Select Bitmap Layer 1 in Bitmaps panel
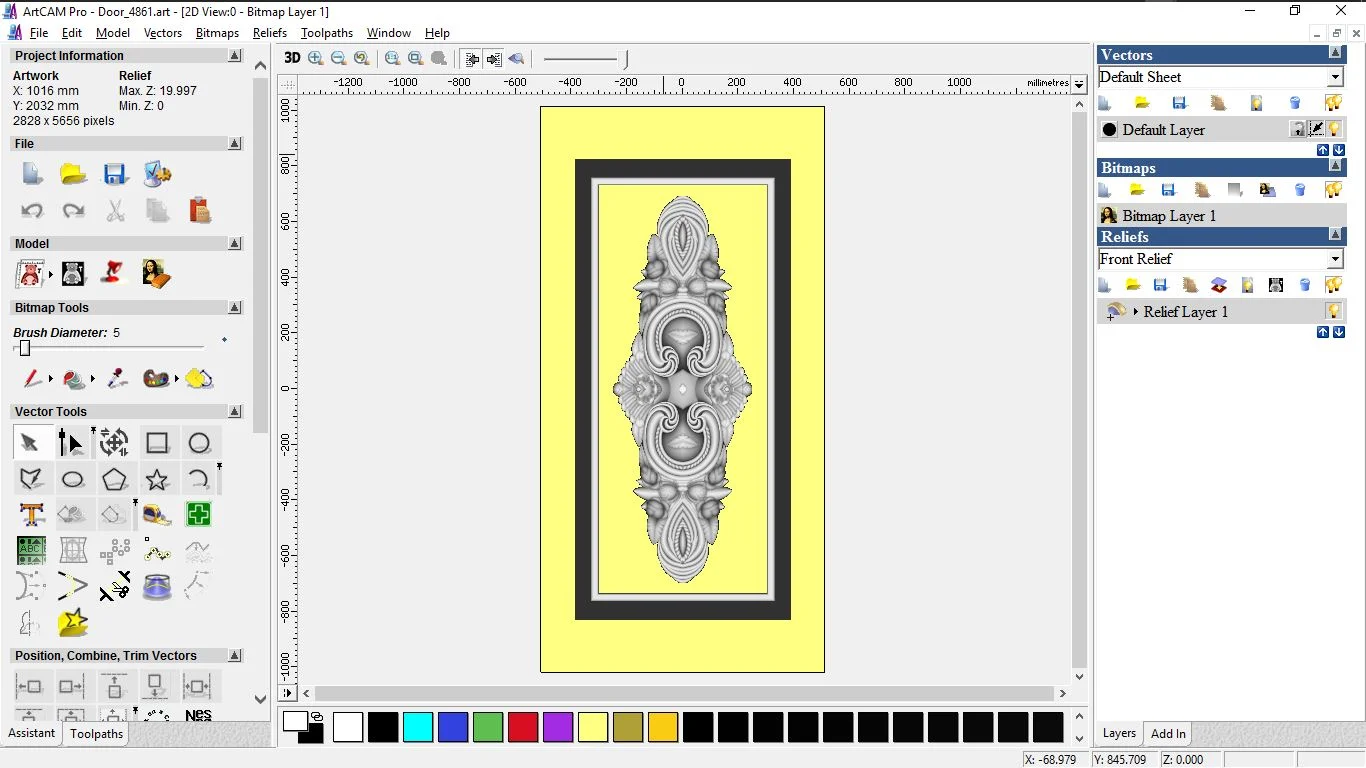 1168,216
